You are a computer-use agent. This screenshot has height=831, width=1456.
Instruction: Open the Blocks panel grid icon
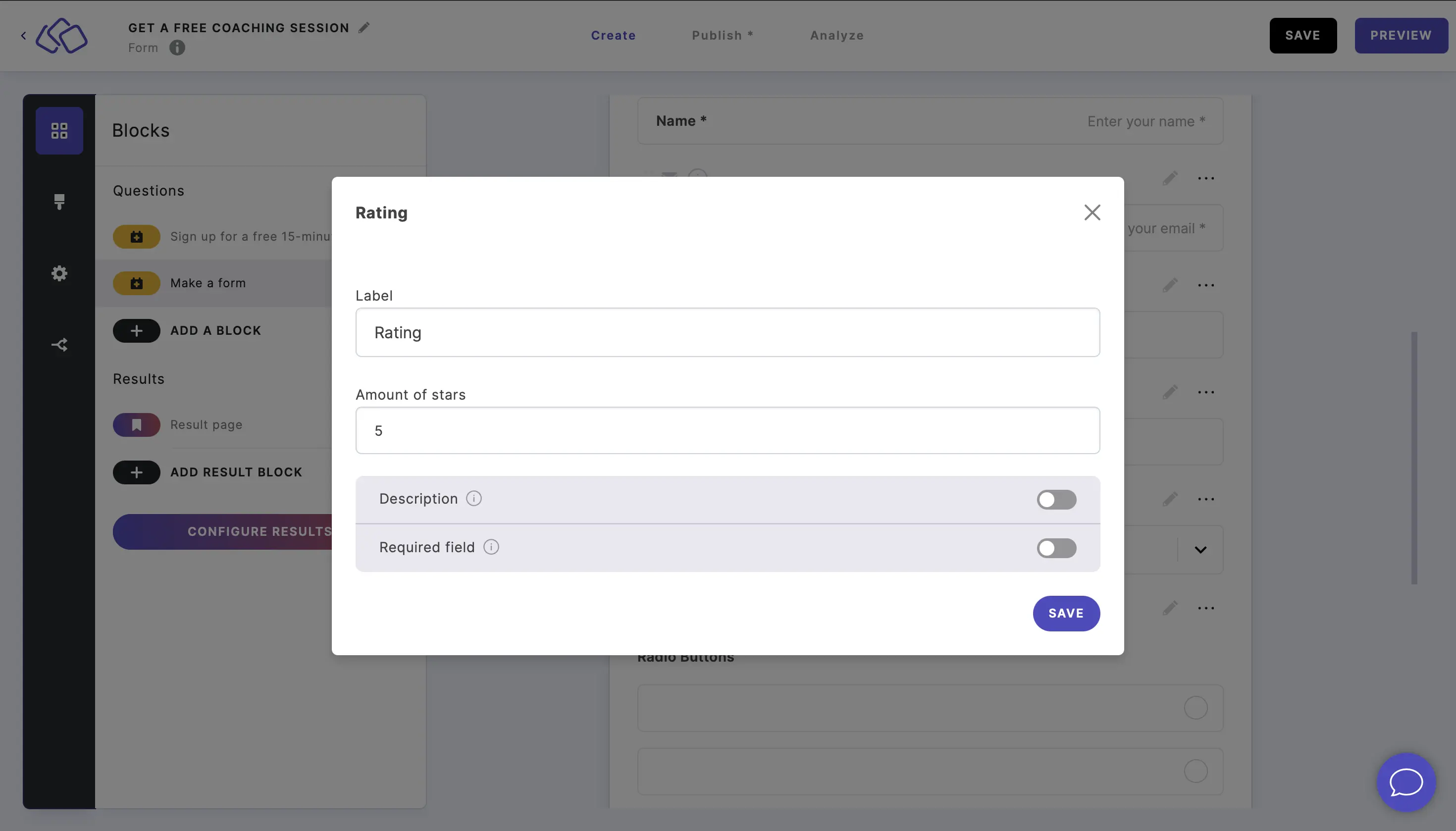(x=59, y=131)
